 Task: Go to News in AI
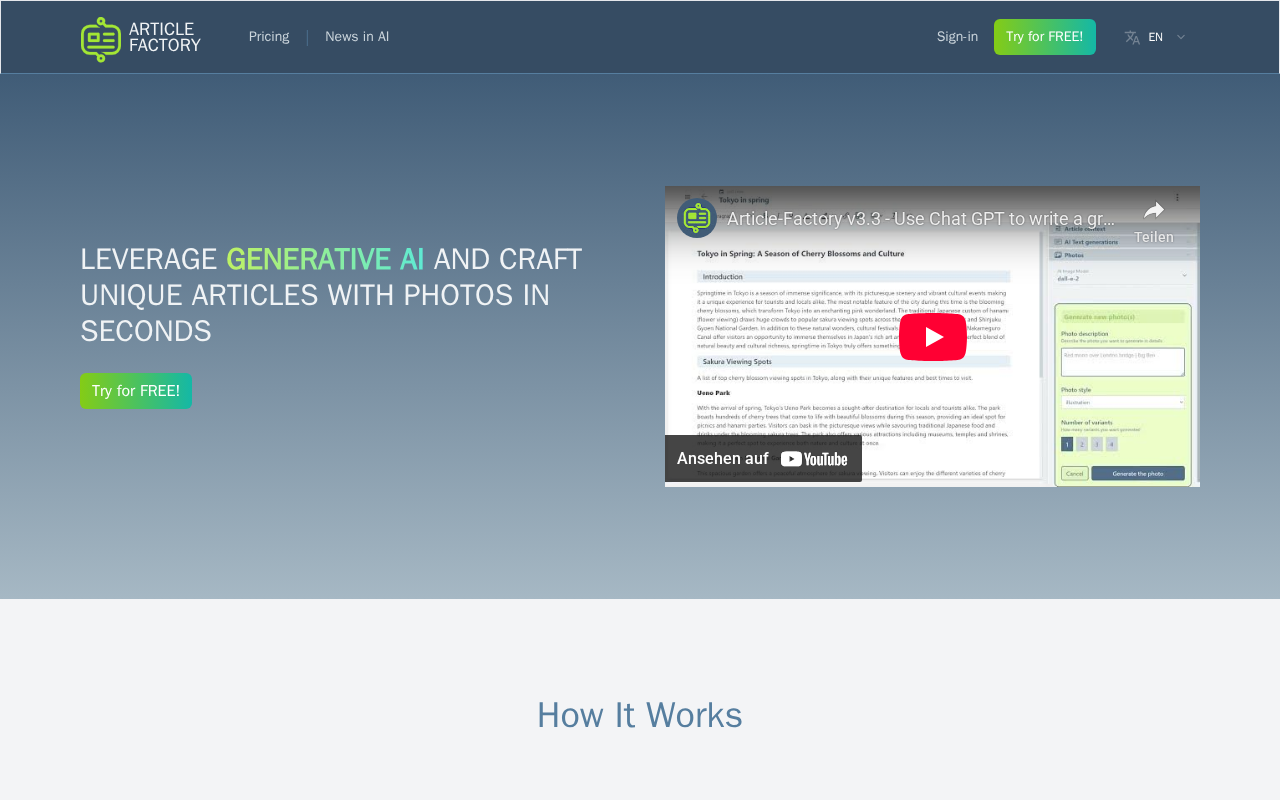point(357,37)
